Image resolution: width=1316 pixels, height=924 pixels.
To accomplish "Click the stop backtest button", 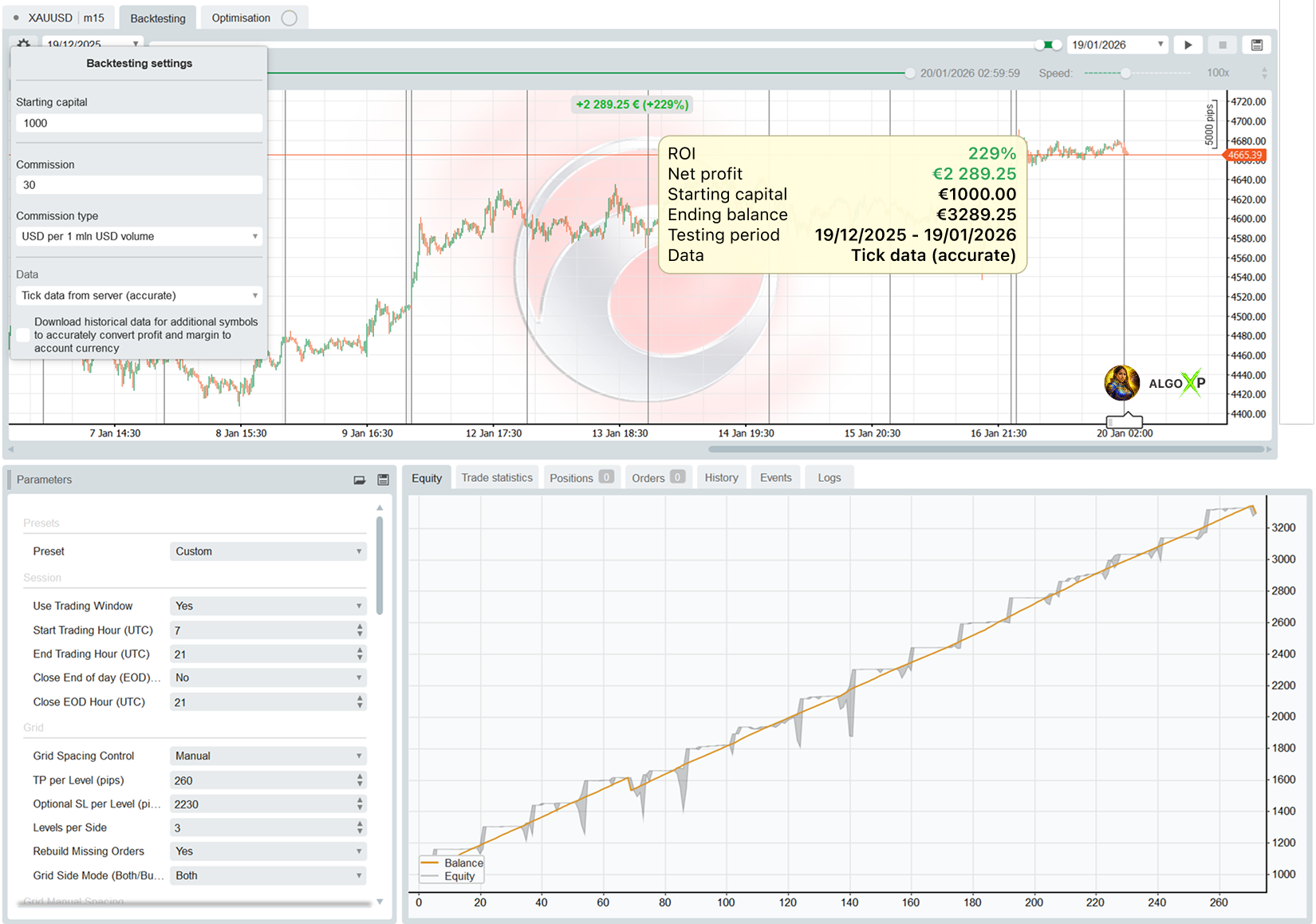I will (x=1222, y=45).
